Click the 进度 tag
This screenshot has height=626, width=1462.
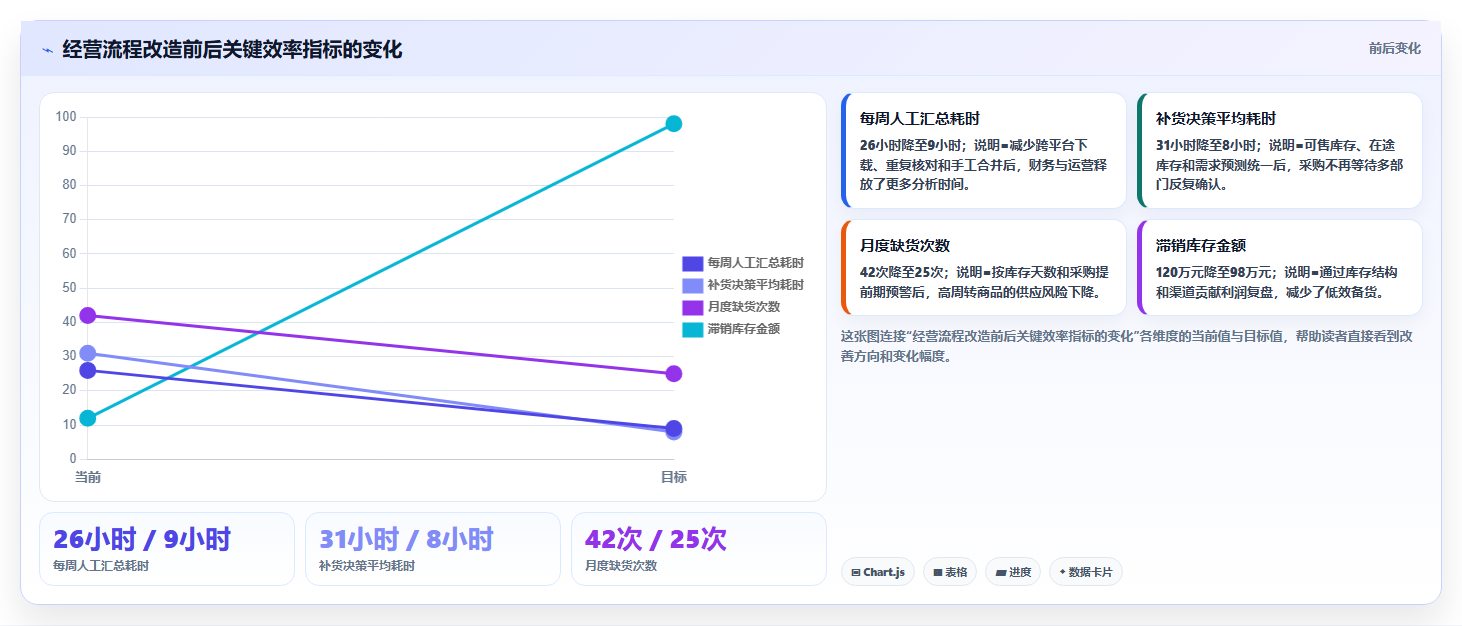tap(1012, 572)
